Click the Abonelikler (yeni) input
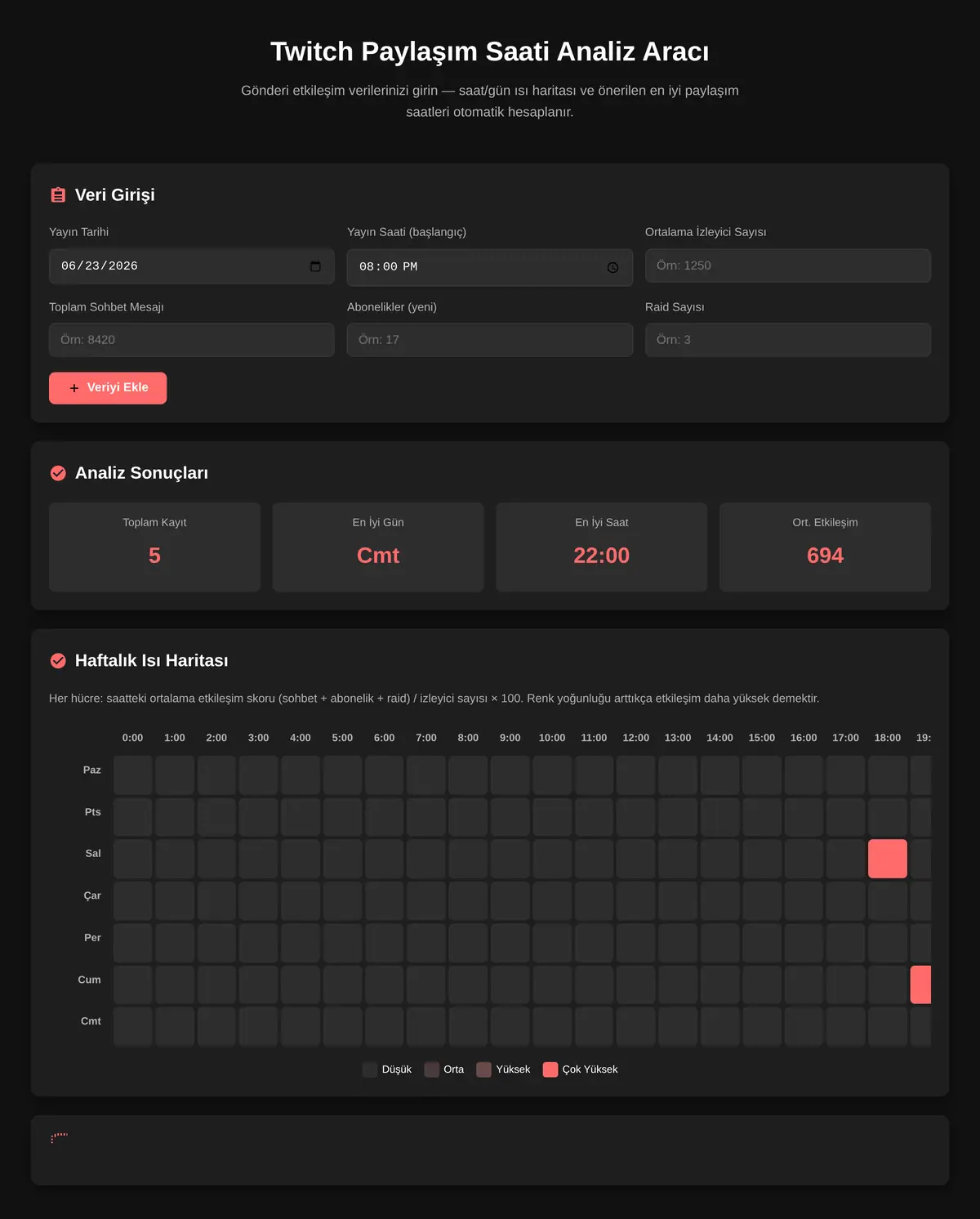980x1219 pixels. [x=490, y=340]
